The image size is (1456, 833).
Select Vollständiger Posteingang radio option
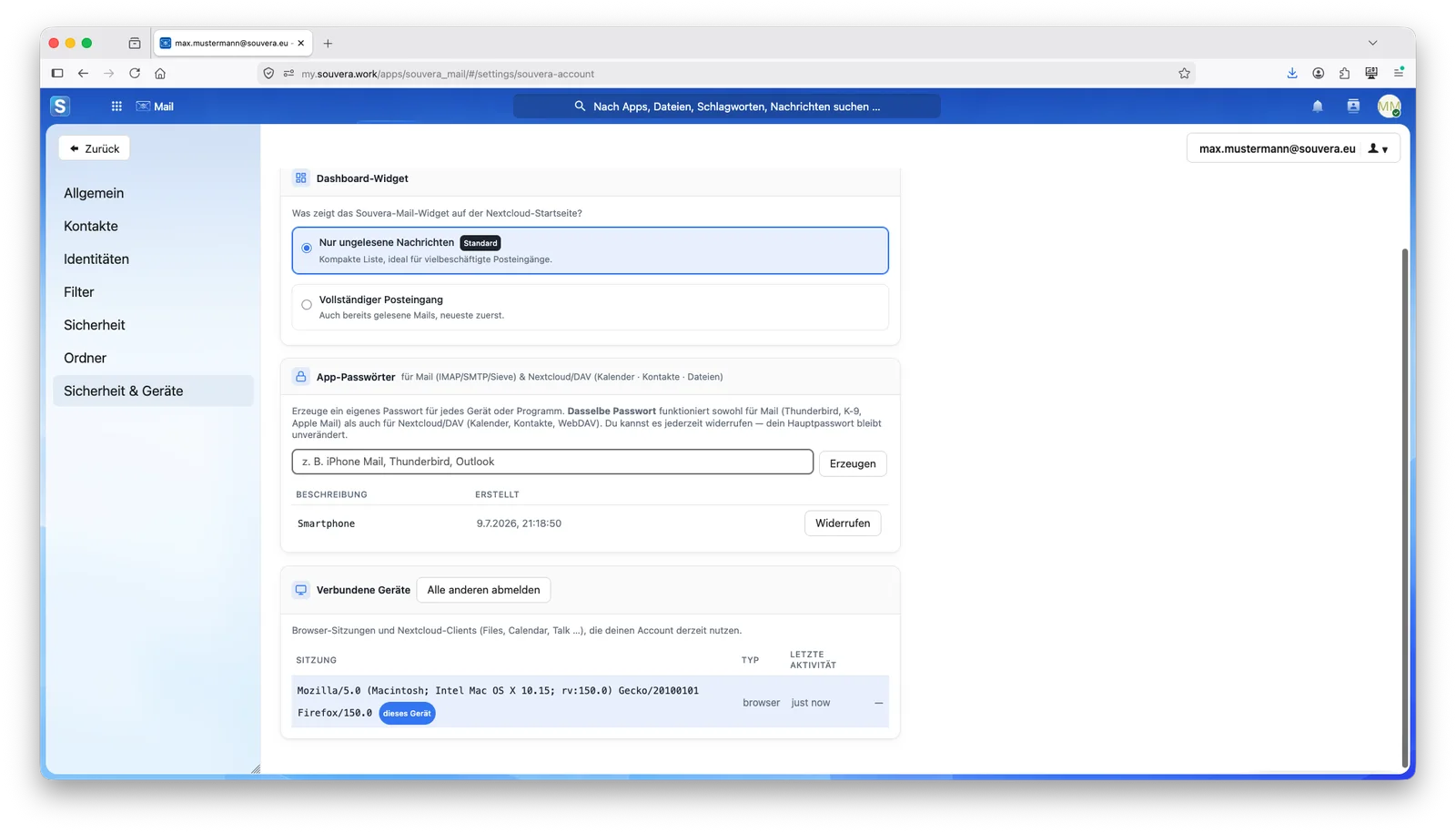(x=307, y=305)
